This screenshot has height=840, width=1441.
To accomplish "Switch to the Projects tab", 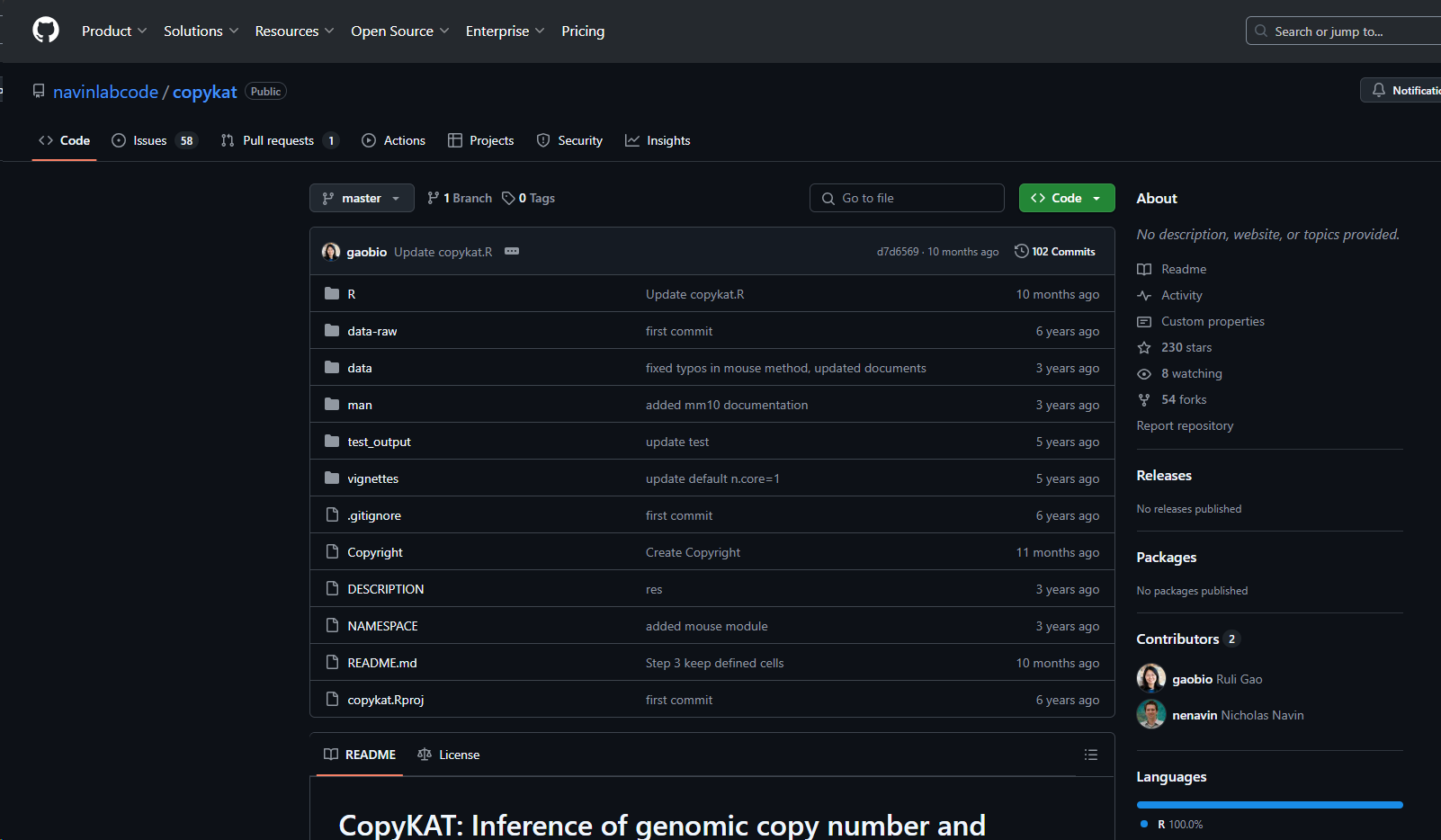I will (x=481, y=140).
